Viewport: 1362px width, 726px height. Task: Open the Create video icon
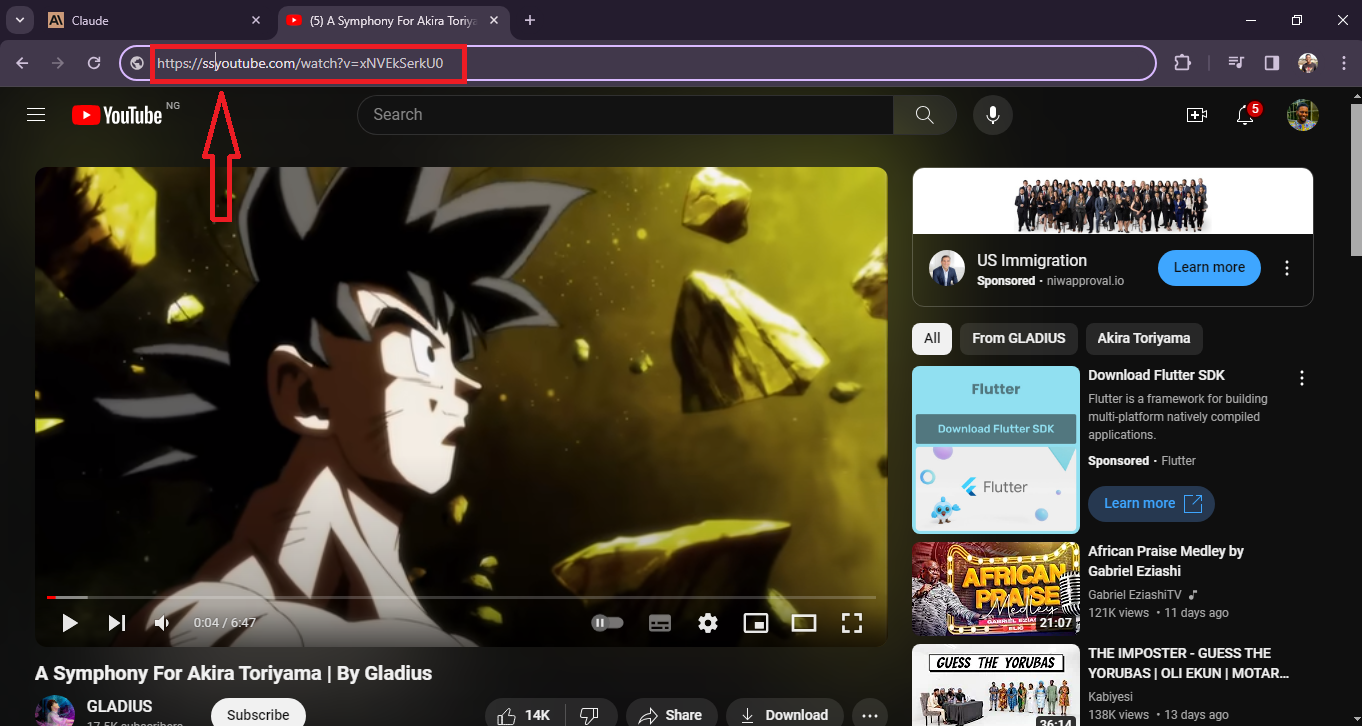1196,115
